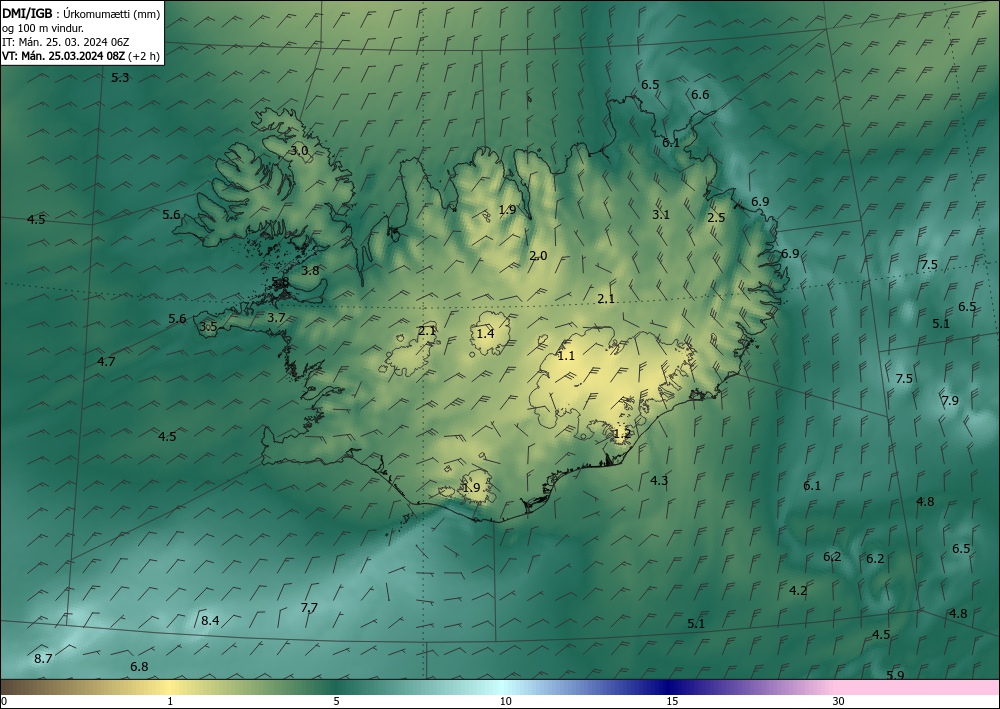The height and width of the screenshot is (709, 1000).
Task: Click the color scale label 30
Action: [x=839, y=701]
